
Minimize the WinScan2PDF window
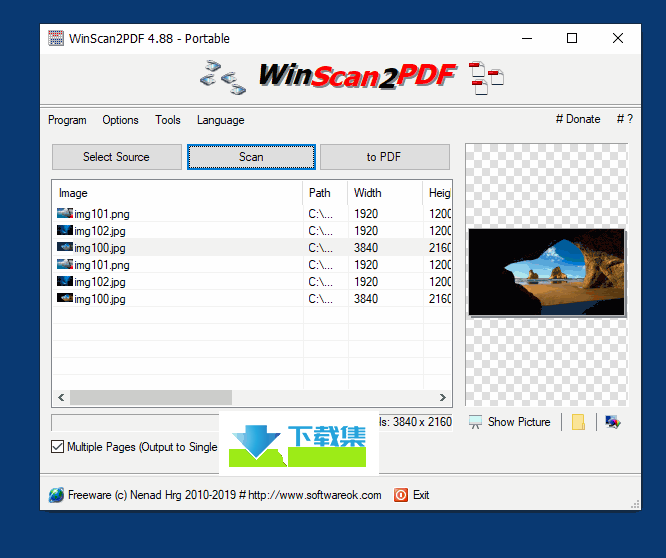click(527, 38)
